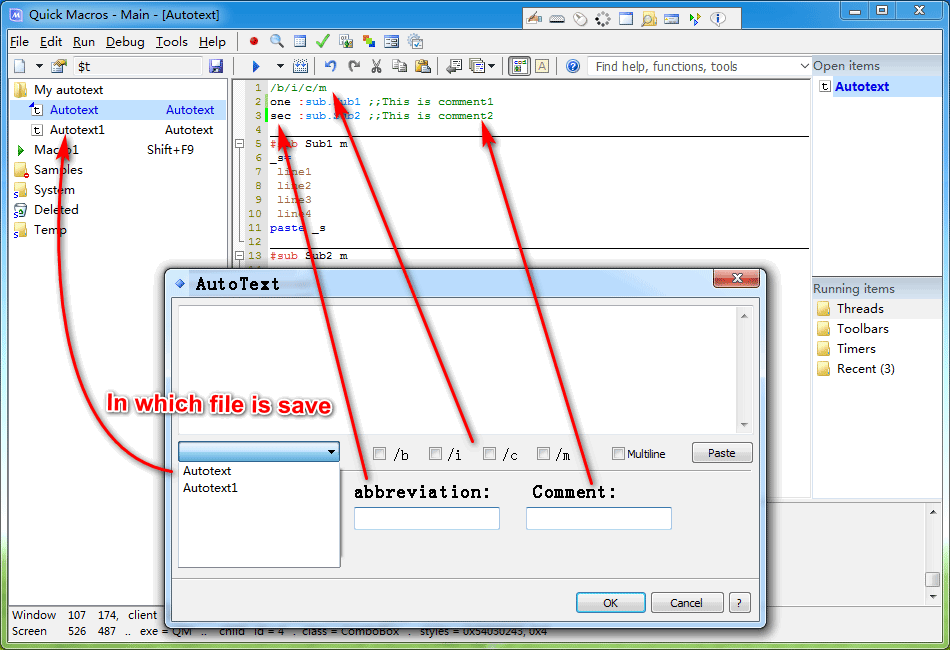Click the OK button in AutoText dialog
Image resolution: width=950 pixels, height=650 pixels.
click(610, 603)
